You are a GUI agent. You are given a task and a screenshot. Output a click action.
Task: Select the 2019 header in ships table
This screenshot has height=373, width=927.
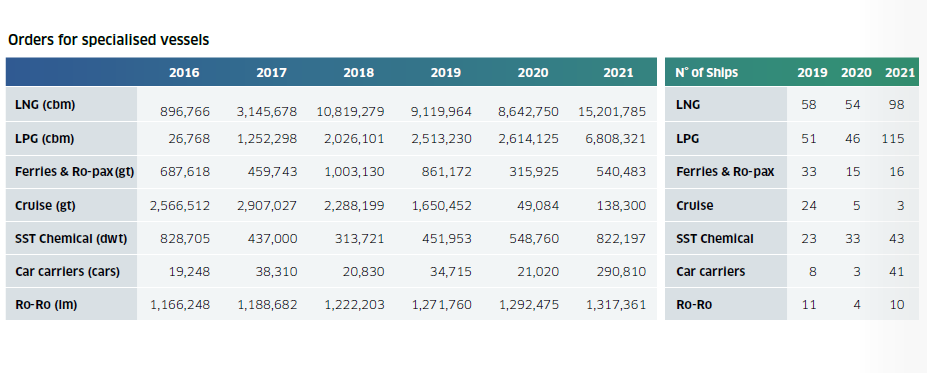[x=812, y=73]
